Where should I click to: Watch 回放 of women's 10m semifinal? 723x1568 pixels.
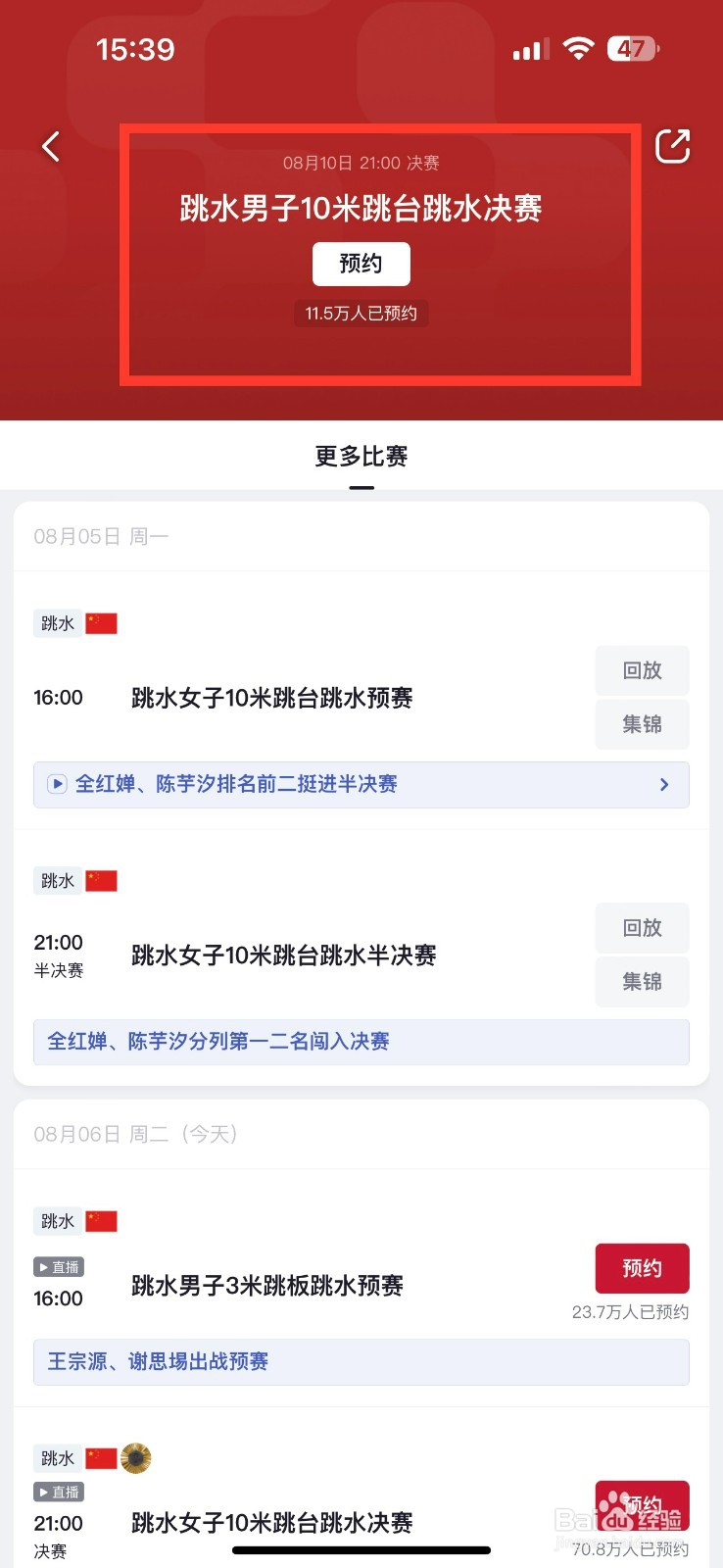(x=642, y=928)
